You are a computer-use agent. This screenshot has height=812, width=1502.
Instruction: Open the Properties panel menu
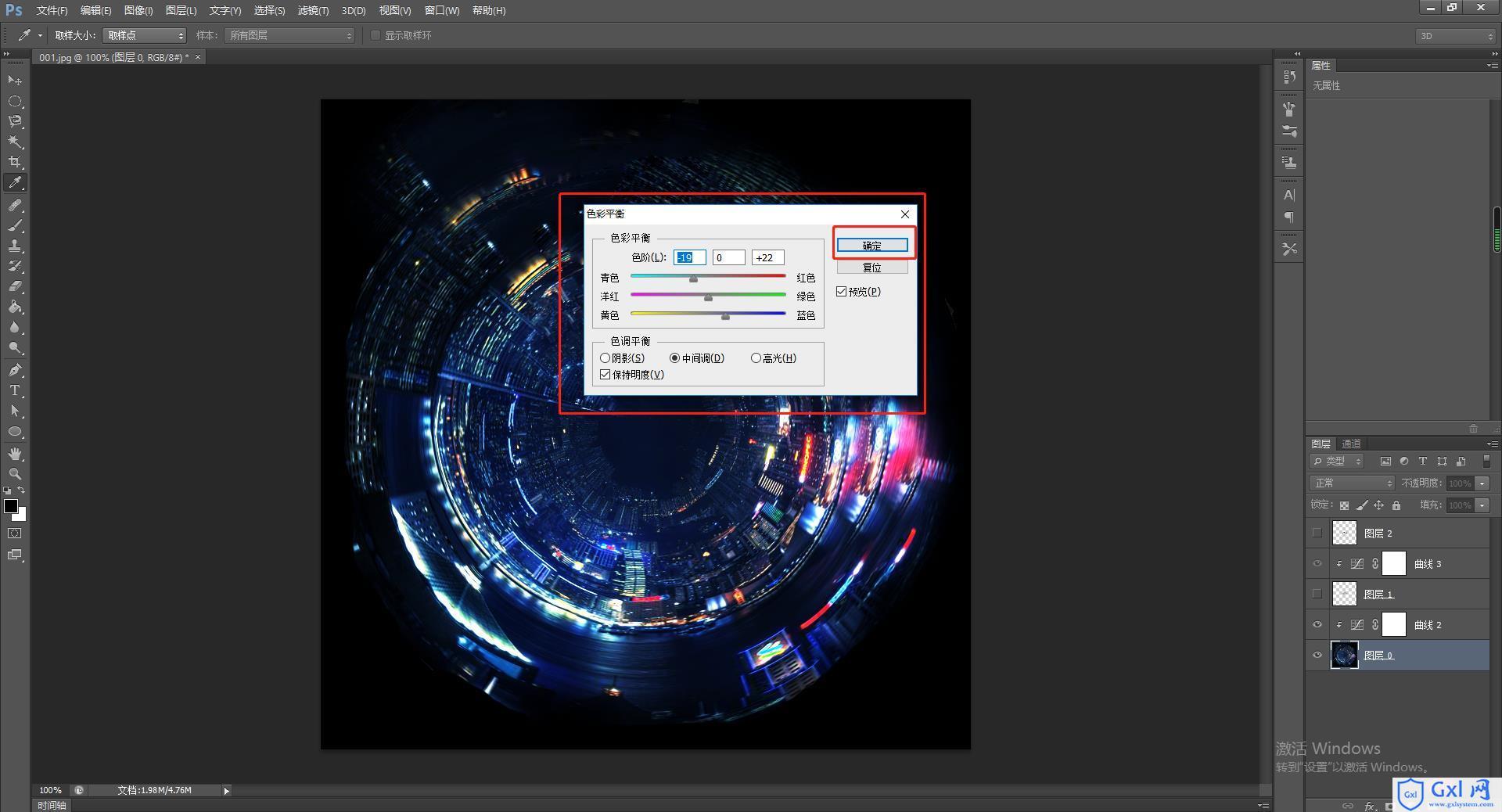(1492, 66)
